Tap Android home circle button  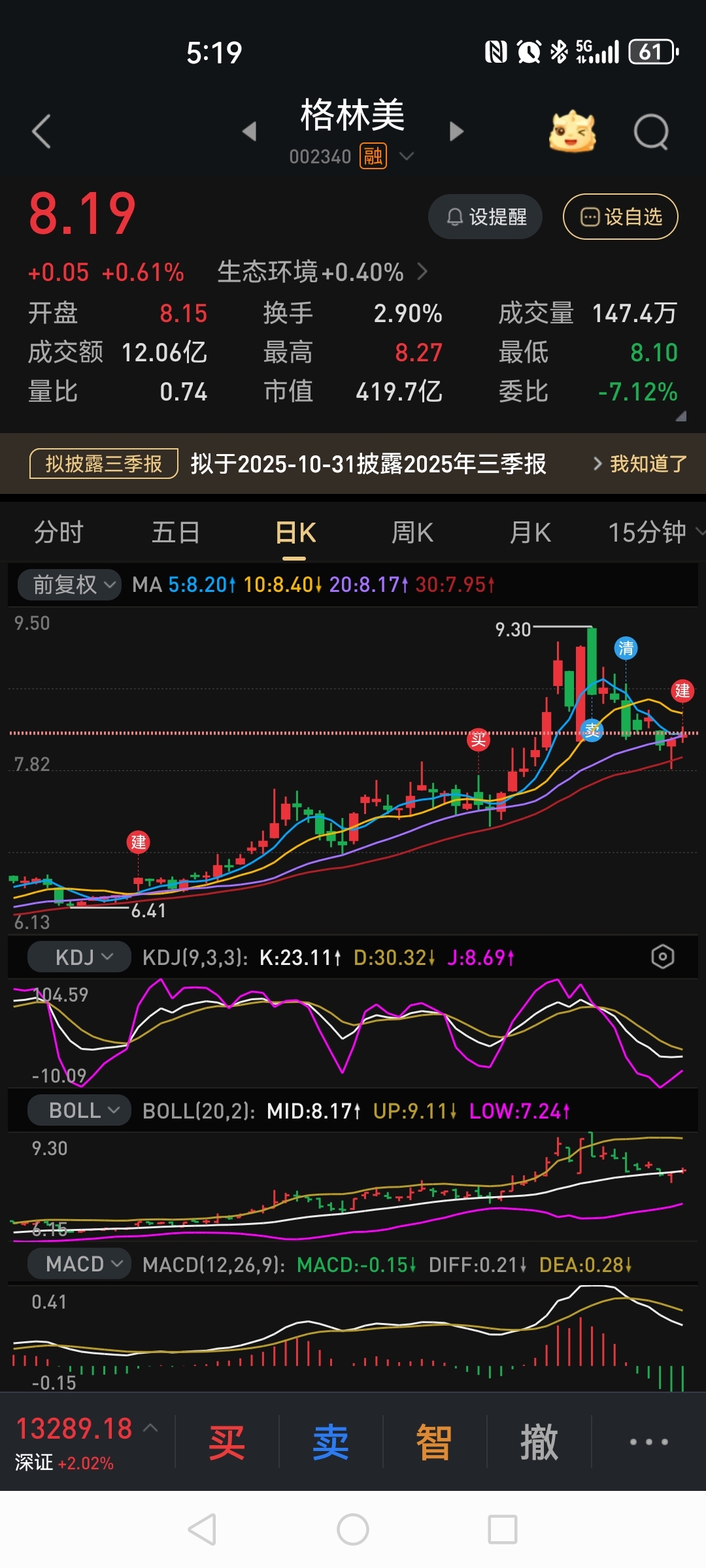click(x=353, y=1529)
